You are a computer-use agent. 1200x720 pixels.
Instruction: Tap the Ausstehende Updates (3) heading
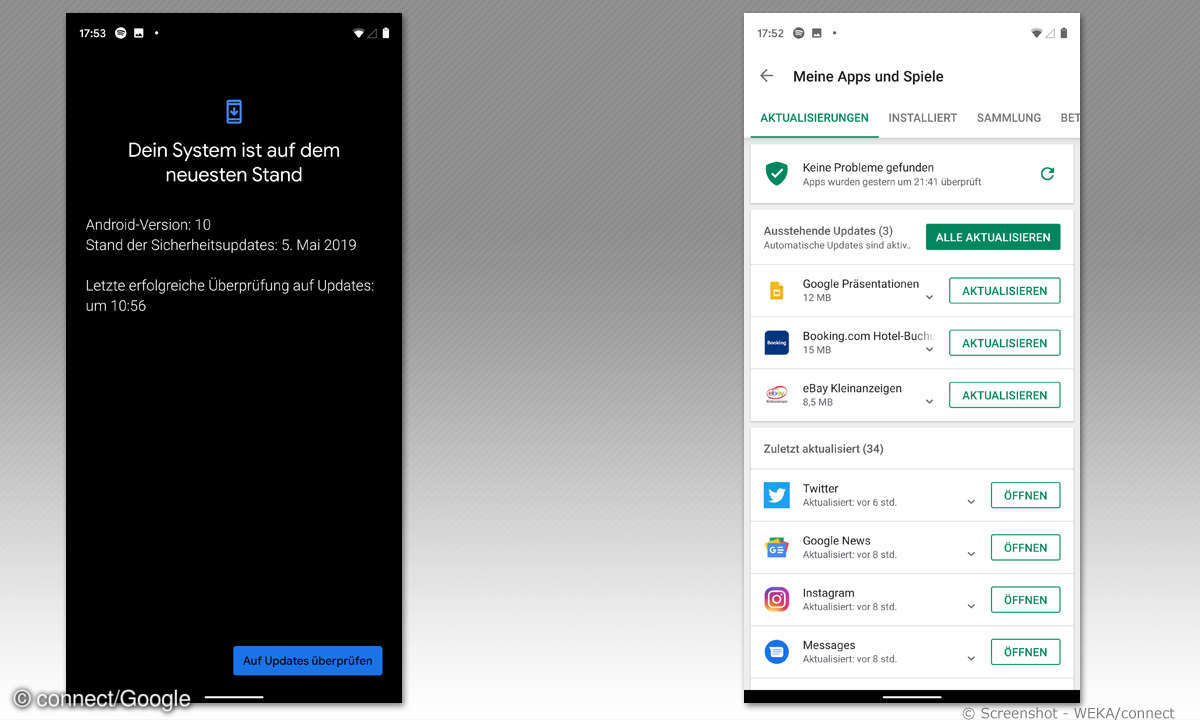click(x=828, y=231)
